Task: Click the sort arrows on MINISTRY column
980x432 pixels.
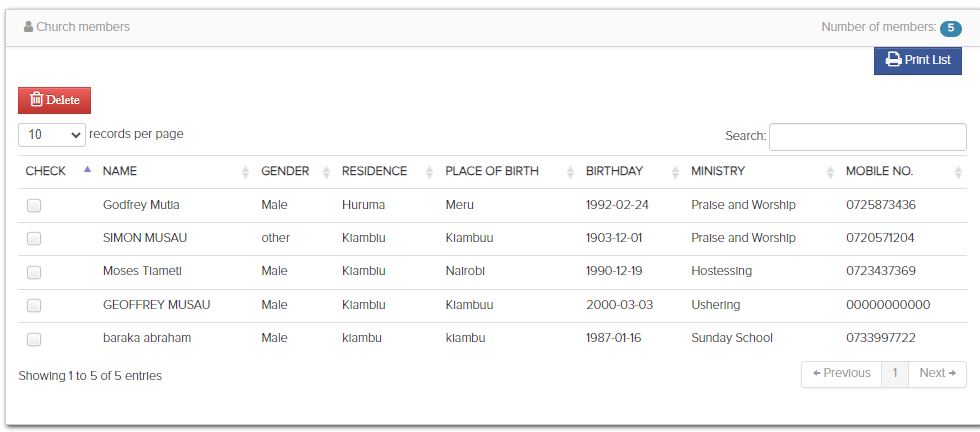Action: pyautogui.click(x=830, y=172)
